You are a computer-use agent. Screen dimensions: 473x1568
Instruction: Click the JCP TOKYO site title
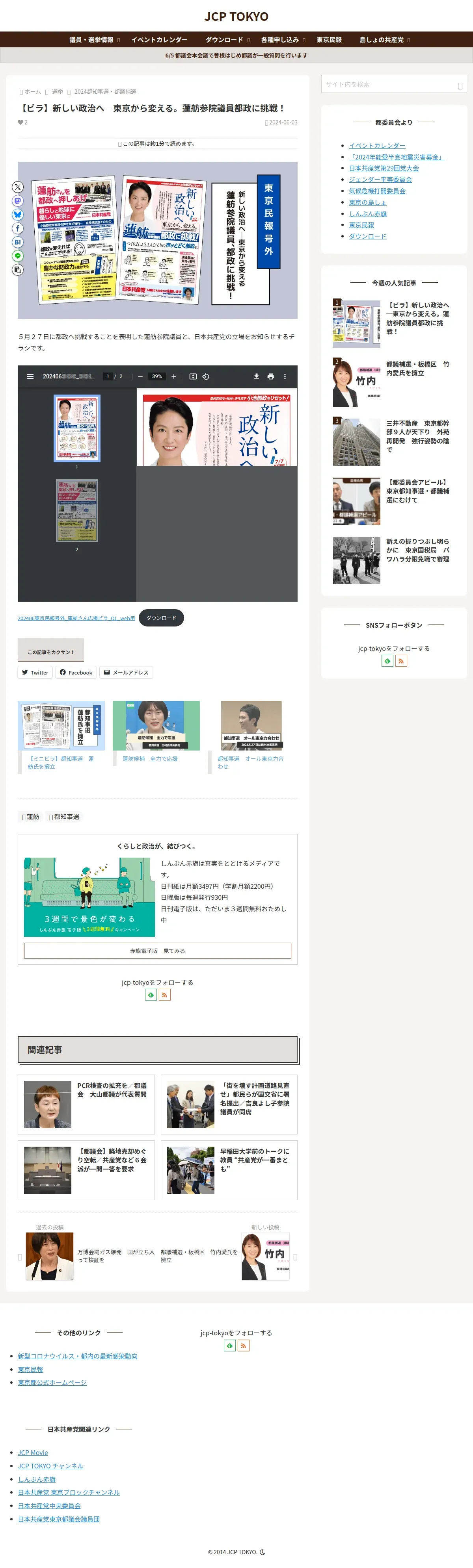click(236, 17)
